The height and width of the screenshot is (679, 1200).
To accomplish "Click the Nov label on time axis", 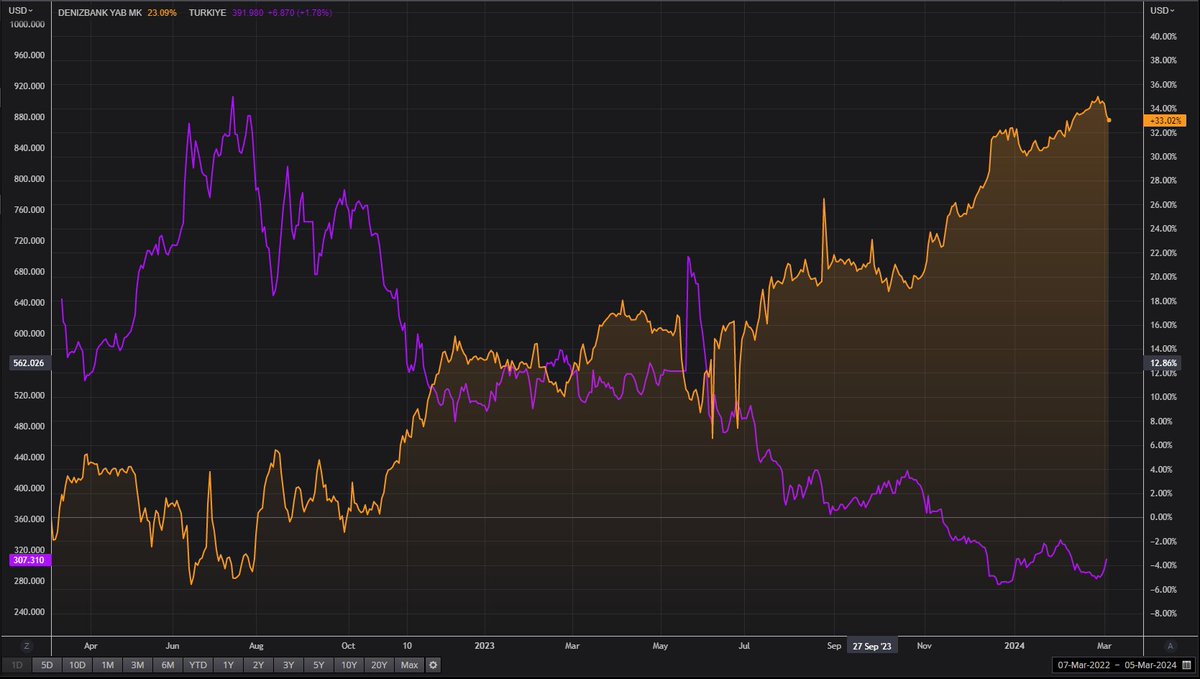I will [925, 646].
